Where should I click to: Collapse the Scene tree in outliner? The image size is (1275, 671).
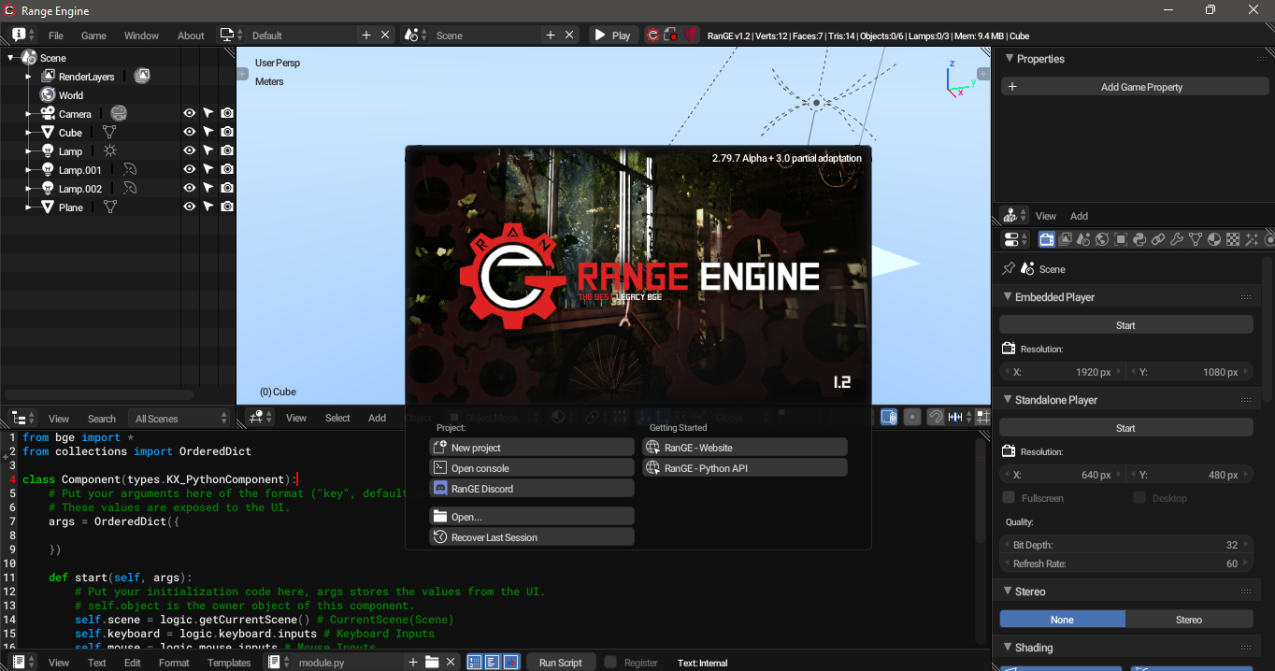[10, 58]
